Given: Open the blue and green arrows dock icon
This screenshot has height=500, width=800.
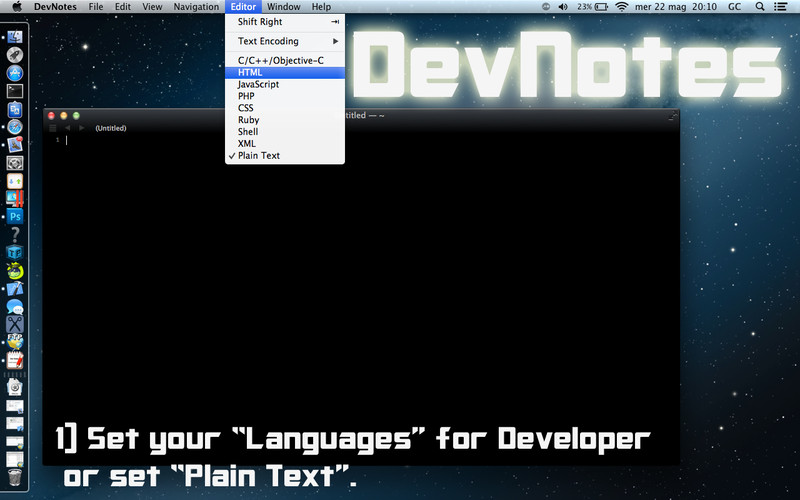Looking at the screenshot, I should point(15,181).
